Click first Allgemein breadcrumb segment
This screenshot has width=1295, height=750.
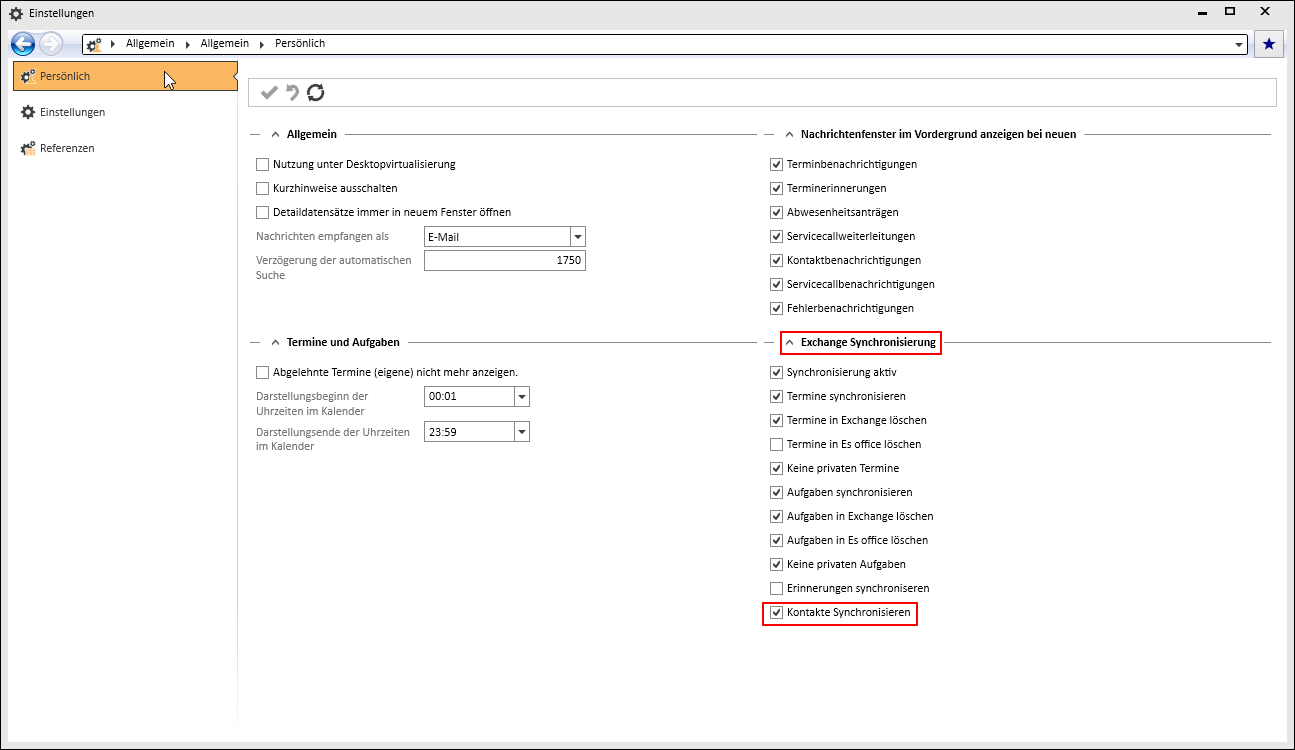pyautogui.click(x=150, y=44)
